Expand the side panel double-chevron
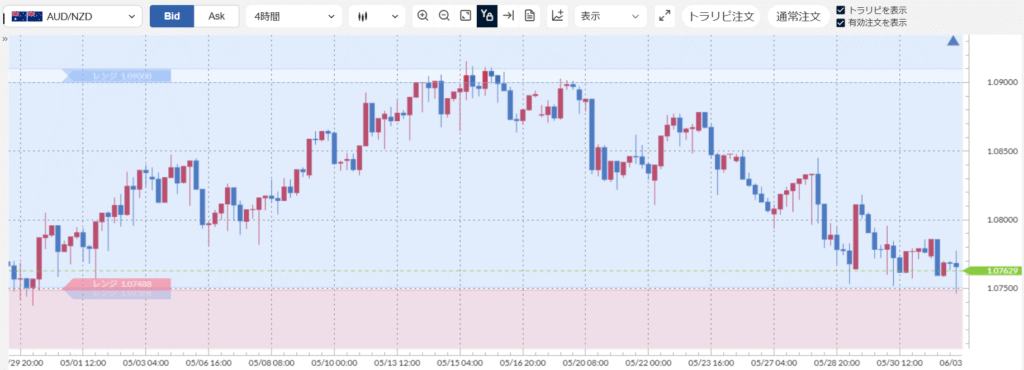 click(x=5, y=39)
